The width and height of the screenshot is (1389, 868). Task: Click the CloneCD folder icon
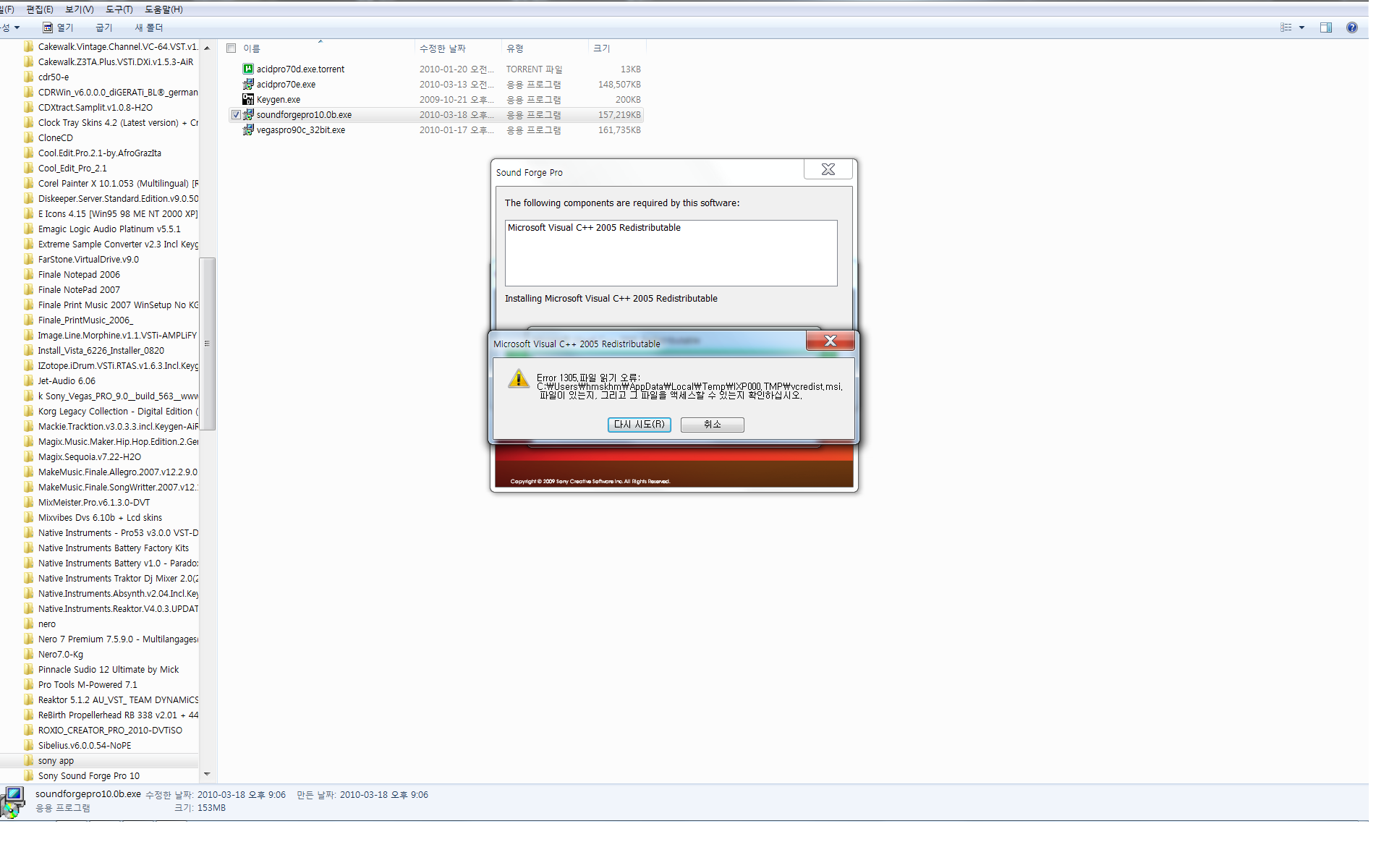29,137
